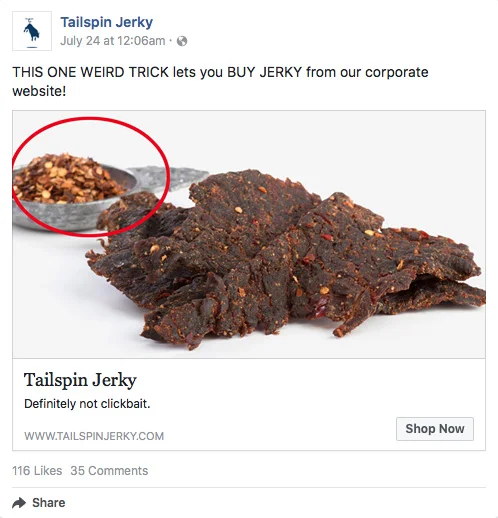This screenshot has width=498, height=518.
Task: Click the Tailspin Jerky profile logo
Action: tap(32, 31)
